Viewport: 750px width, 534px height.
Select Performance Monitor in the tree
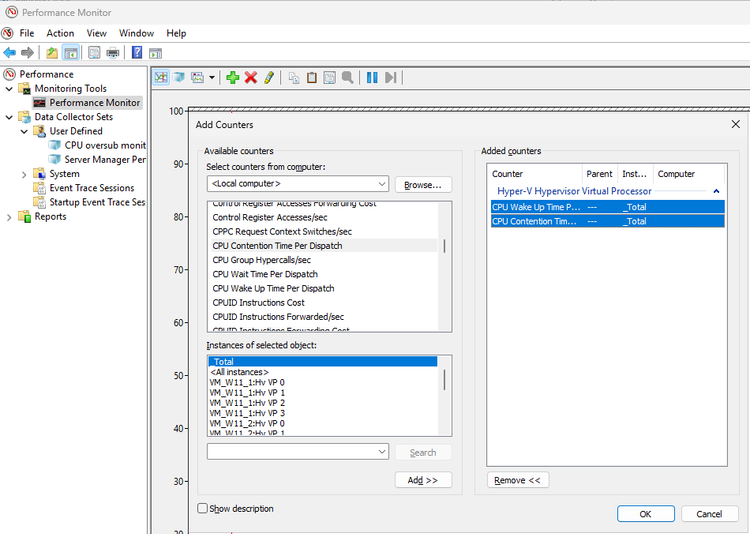tap(95, 102)
